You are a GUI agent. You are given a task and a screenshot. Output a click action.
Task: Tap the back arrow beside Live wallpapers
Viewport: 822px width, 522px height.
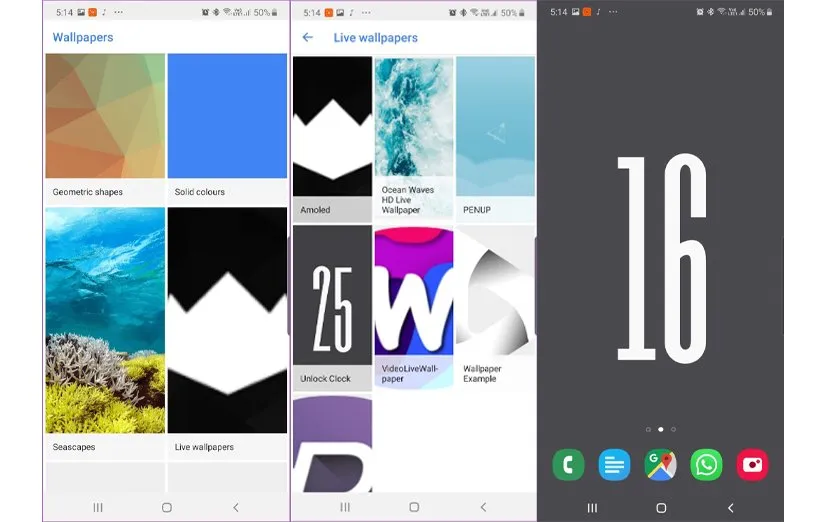point(308,38)
